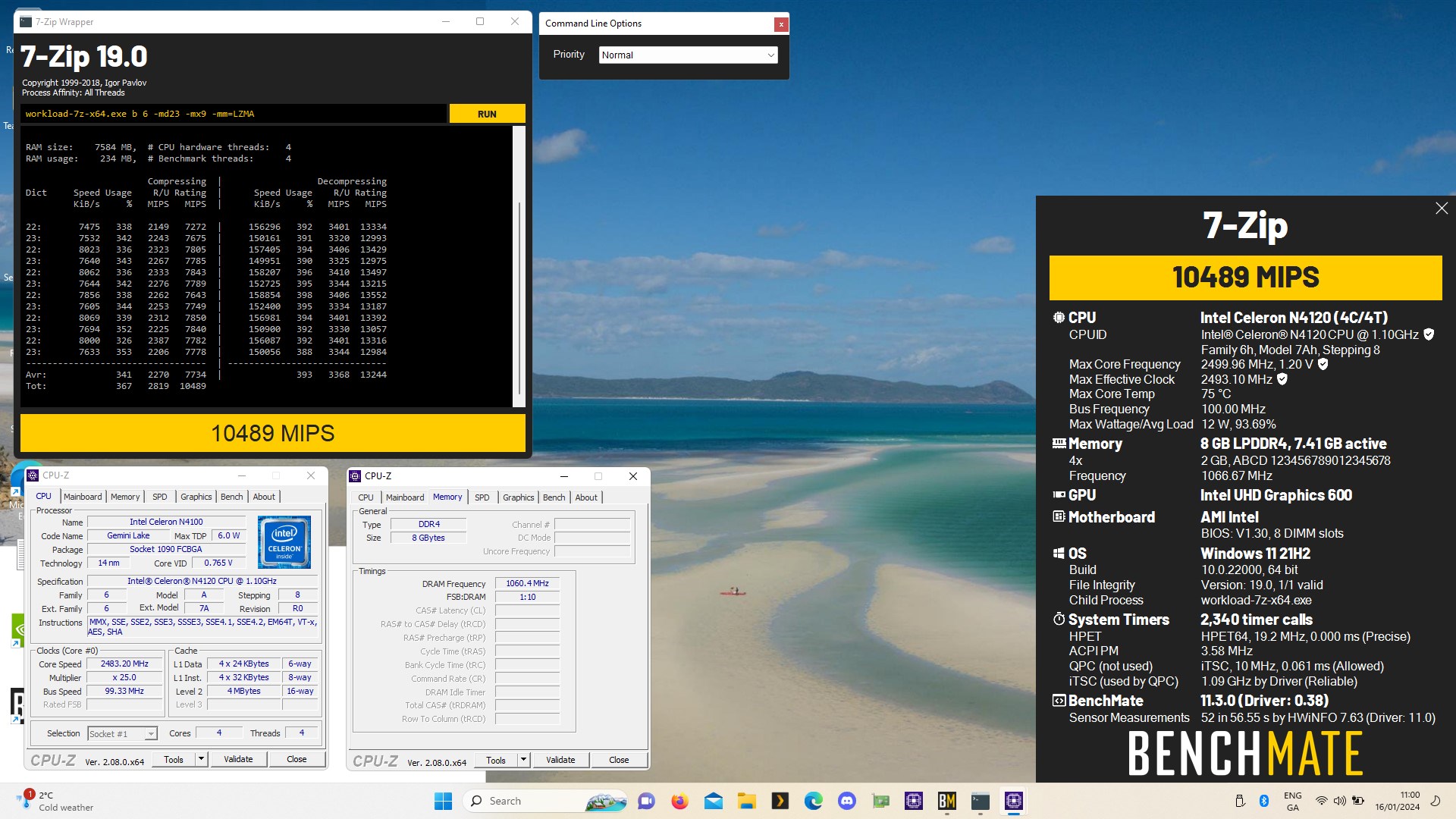Expand Tools dropdown arrow in left CPU-Z window

point(201,759)
